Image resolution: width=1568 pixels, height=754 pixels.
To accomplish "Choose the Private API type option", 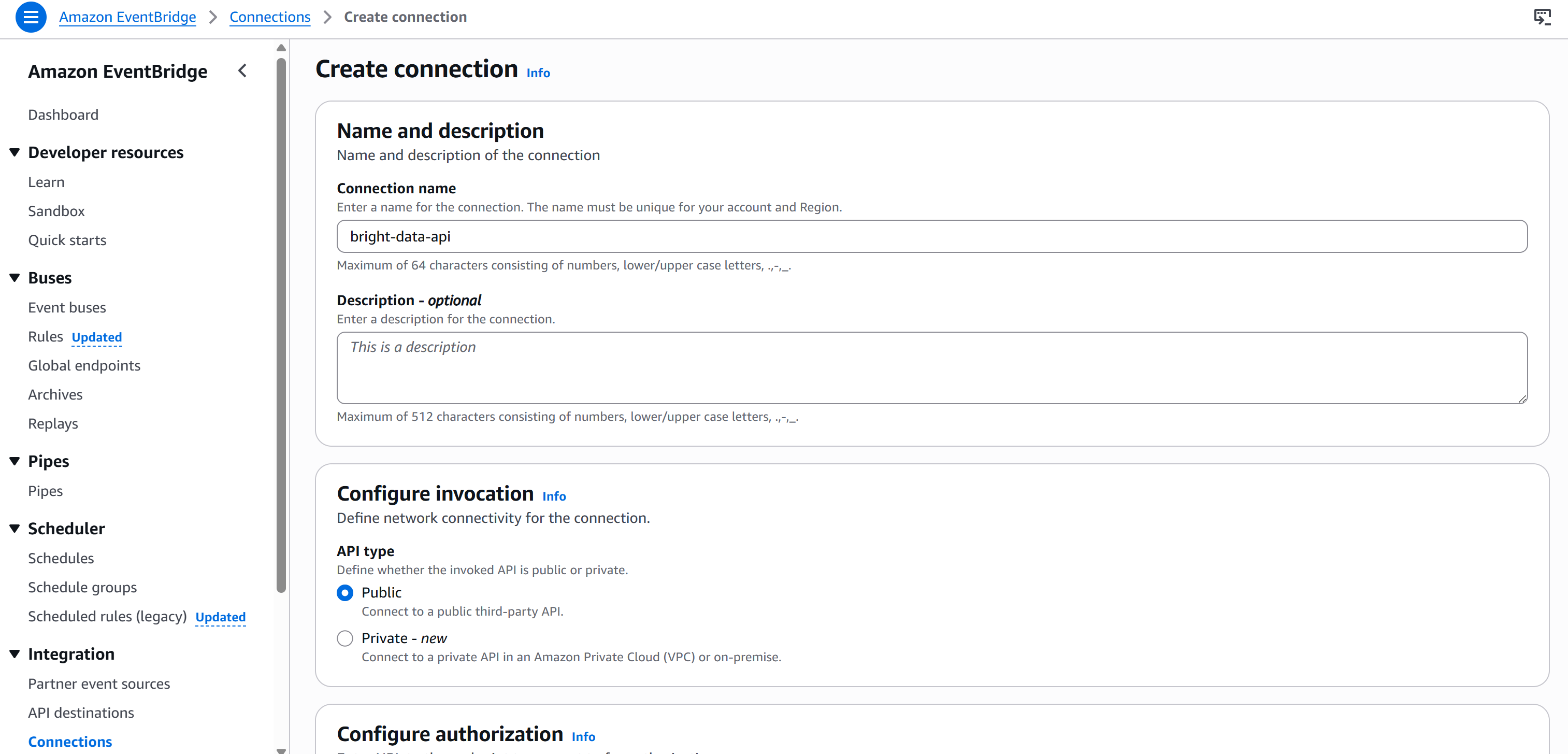I will 345,638.
